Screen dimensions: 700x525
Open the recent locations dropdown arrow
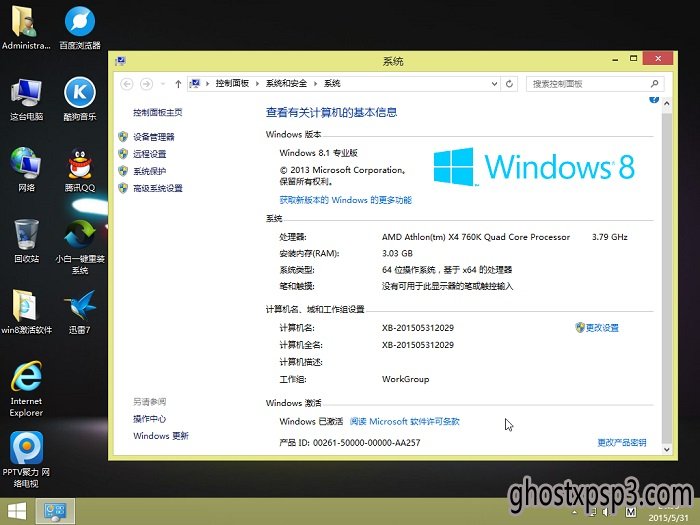pyautogui.click(x=162, y=83)
